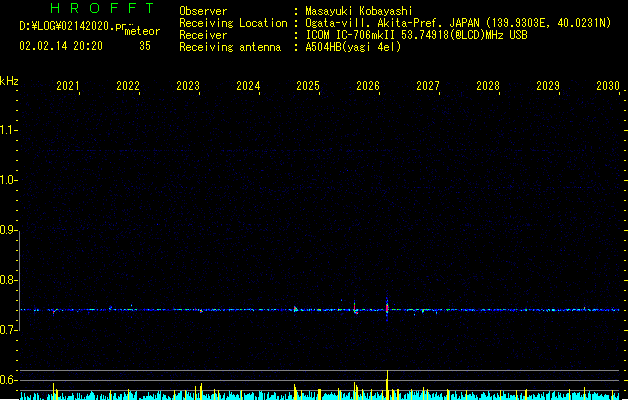Click the tallest yellow peak in power graph
This screenshot has width=629, height=400.
(x=387, y=384)
